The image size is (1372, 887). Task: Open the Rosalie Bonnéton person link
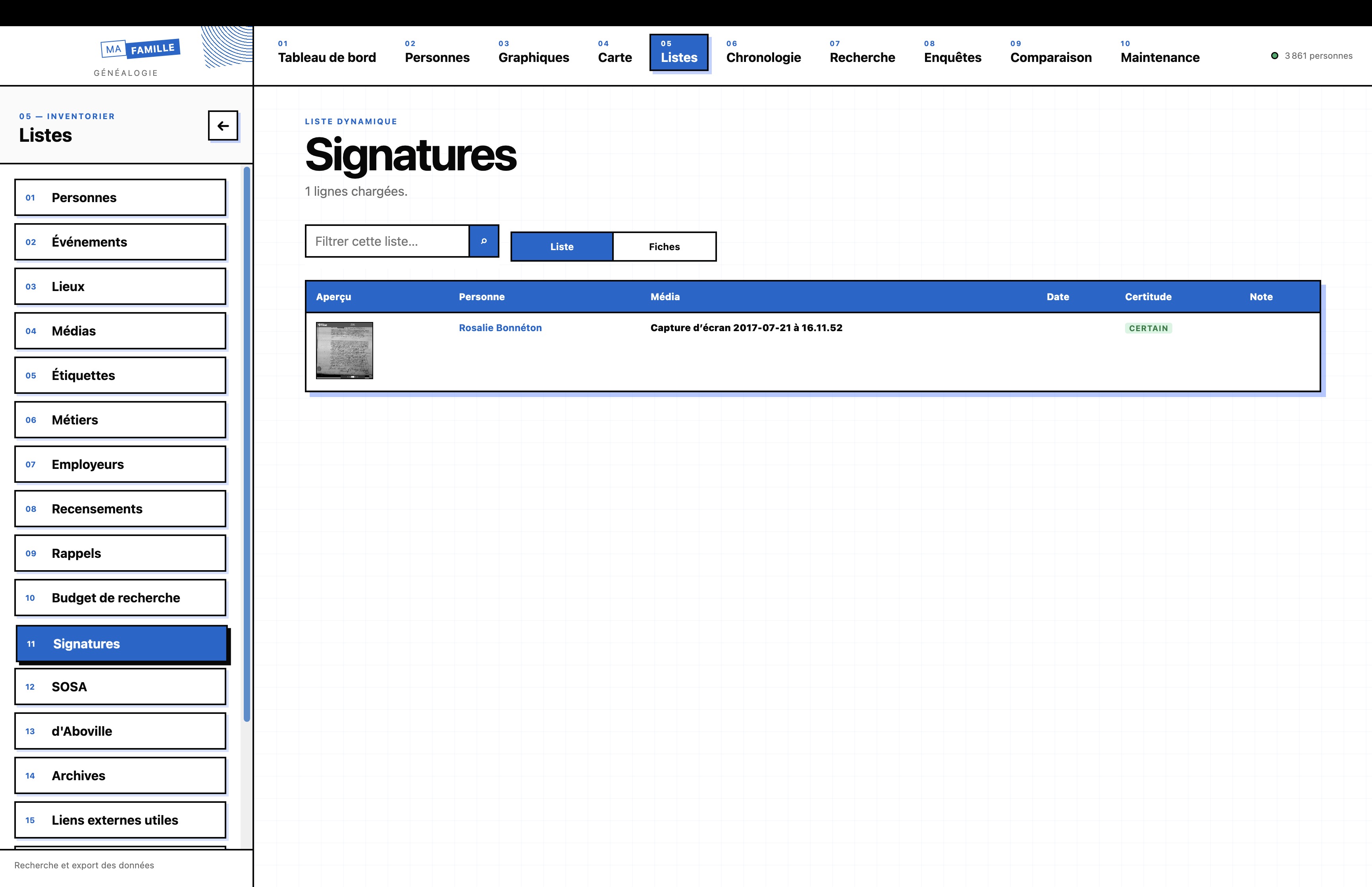pos(500,328)
